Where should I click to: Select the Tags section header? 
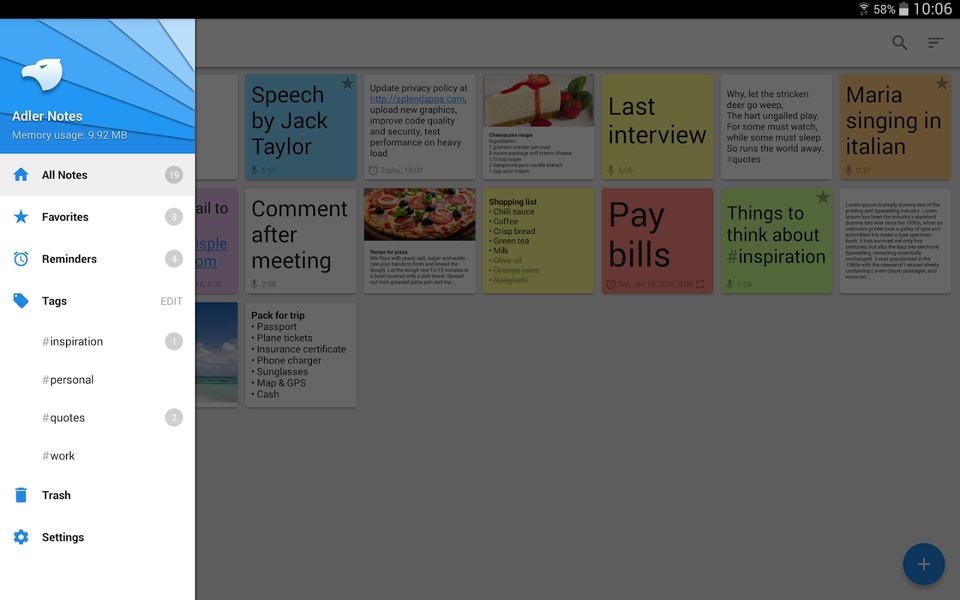pyautogui.click(x=54, y=301)
